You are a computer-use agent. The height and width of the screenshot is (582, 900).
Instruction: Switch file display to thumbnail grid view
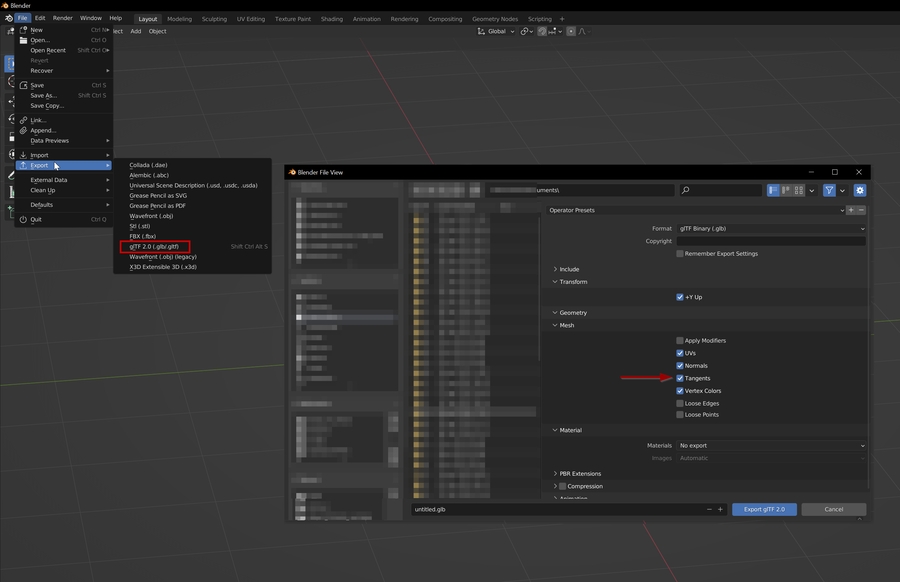tap(799, 190)
